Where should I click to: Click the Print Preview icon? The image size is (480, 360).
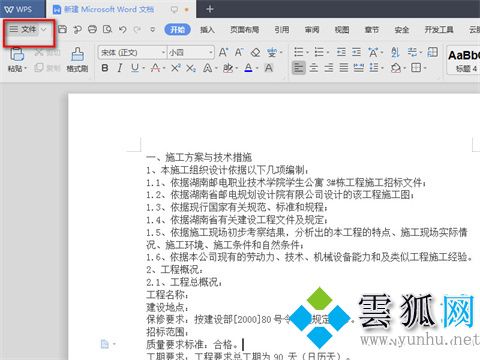coord(107,29)
